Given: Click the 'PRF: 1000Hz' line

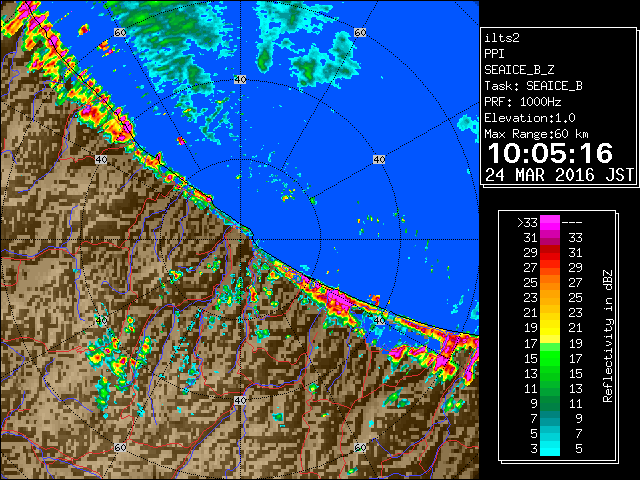Looking at the screenshot, I should [523, 102].
